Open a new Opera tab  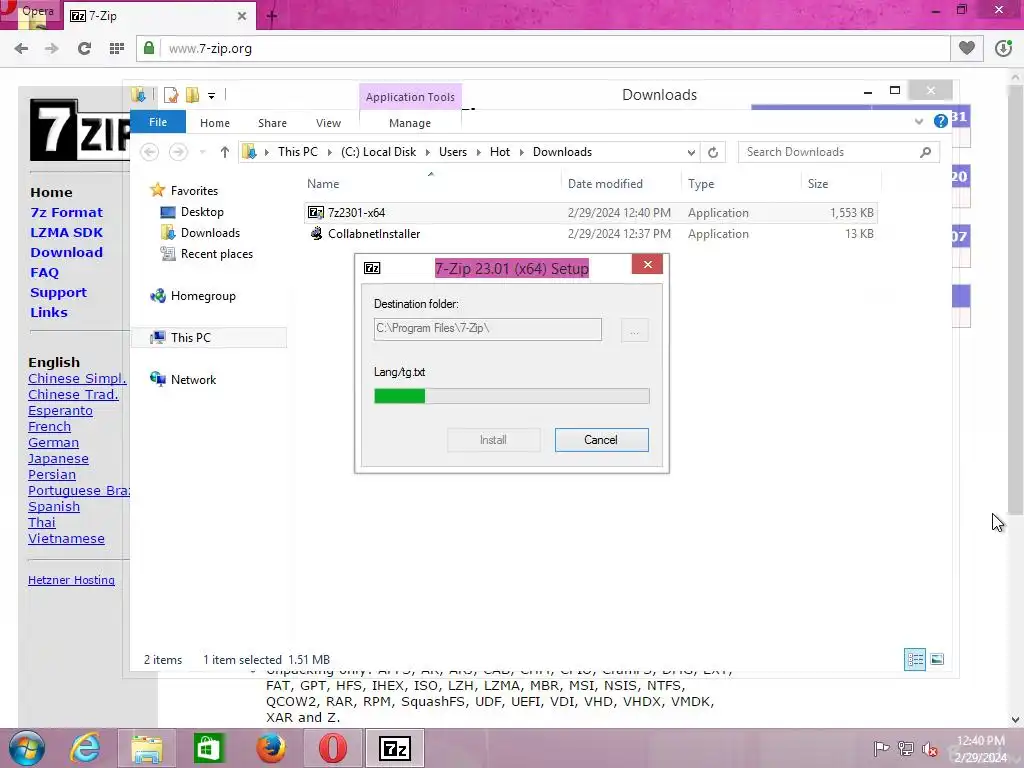272,16
